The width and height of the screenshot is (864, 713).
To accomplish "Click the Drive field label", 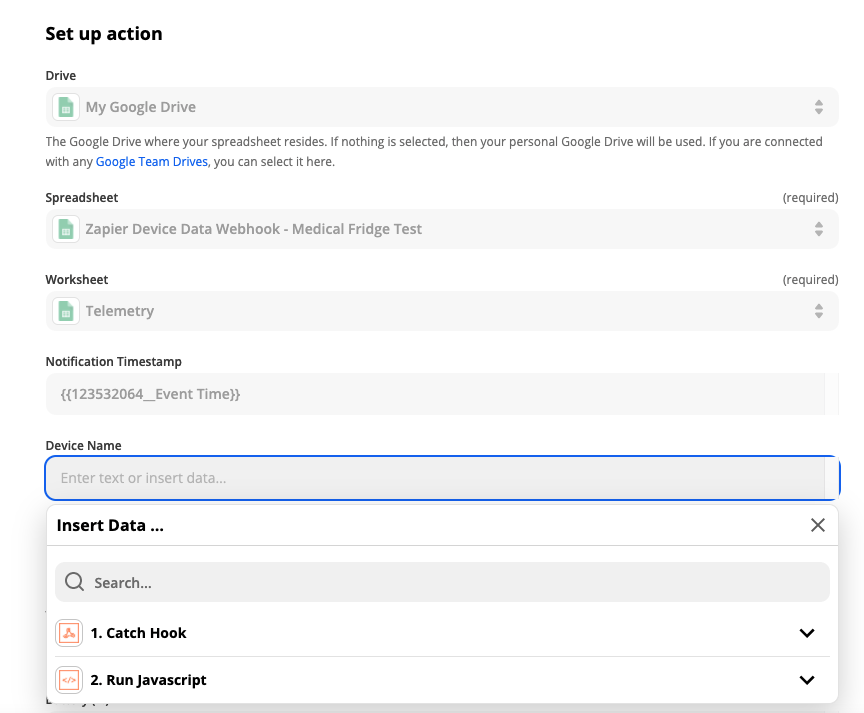I will (x=61, y=75).
